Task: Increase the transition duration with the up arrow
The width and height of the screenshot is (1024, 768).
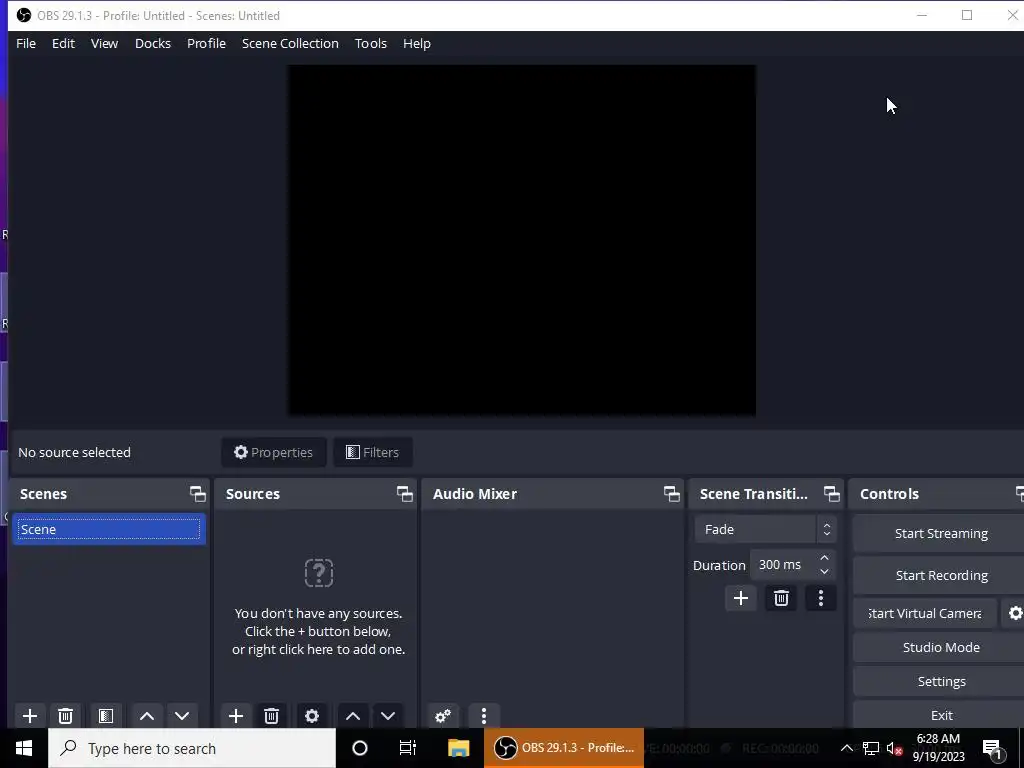Action: click(824, 558)
